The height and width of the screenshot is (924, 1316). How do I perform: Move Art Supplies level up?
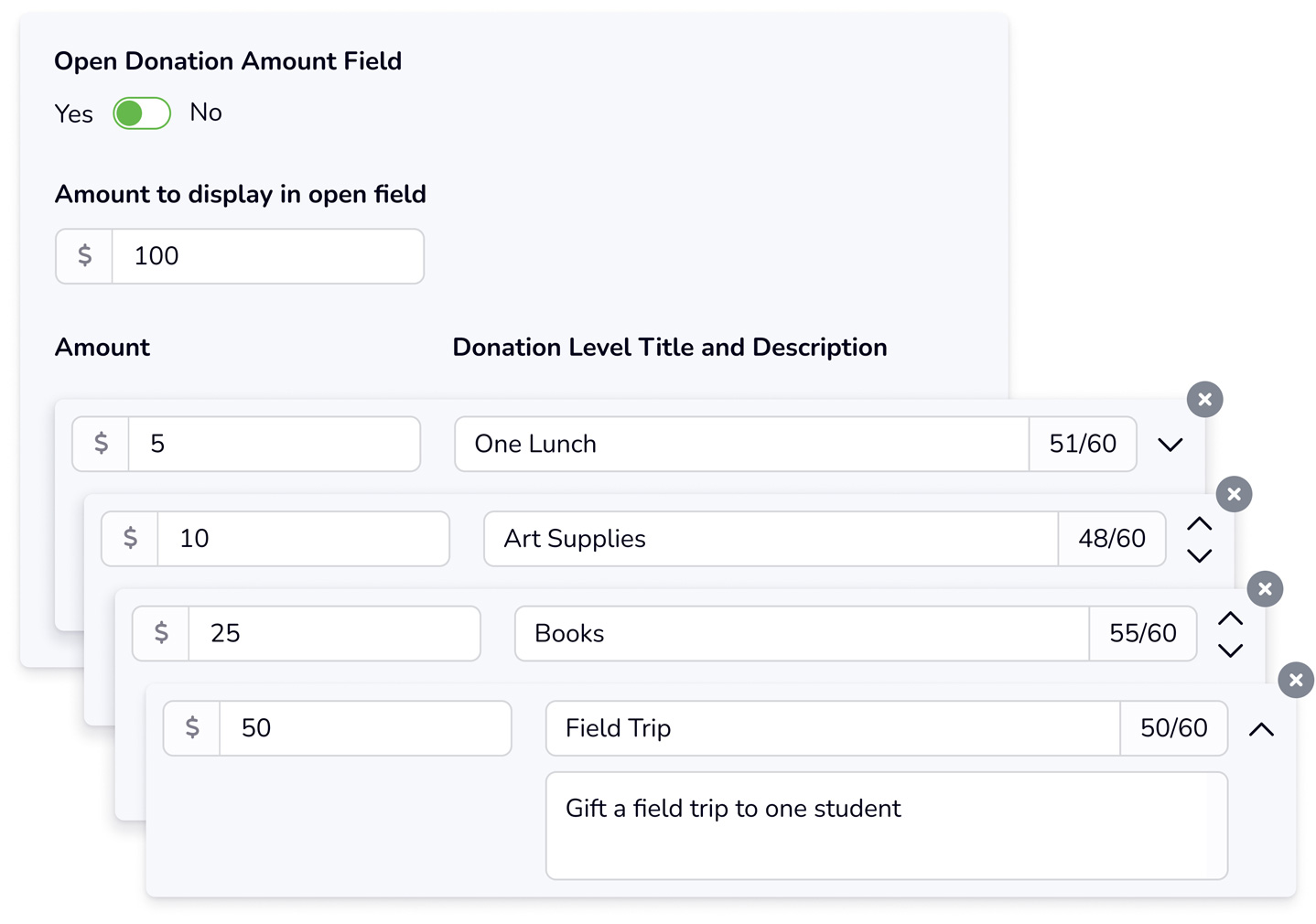point(1199,524)
